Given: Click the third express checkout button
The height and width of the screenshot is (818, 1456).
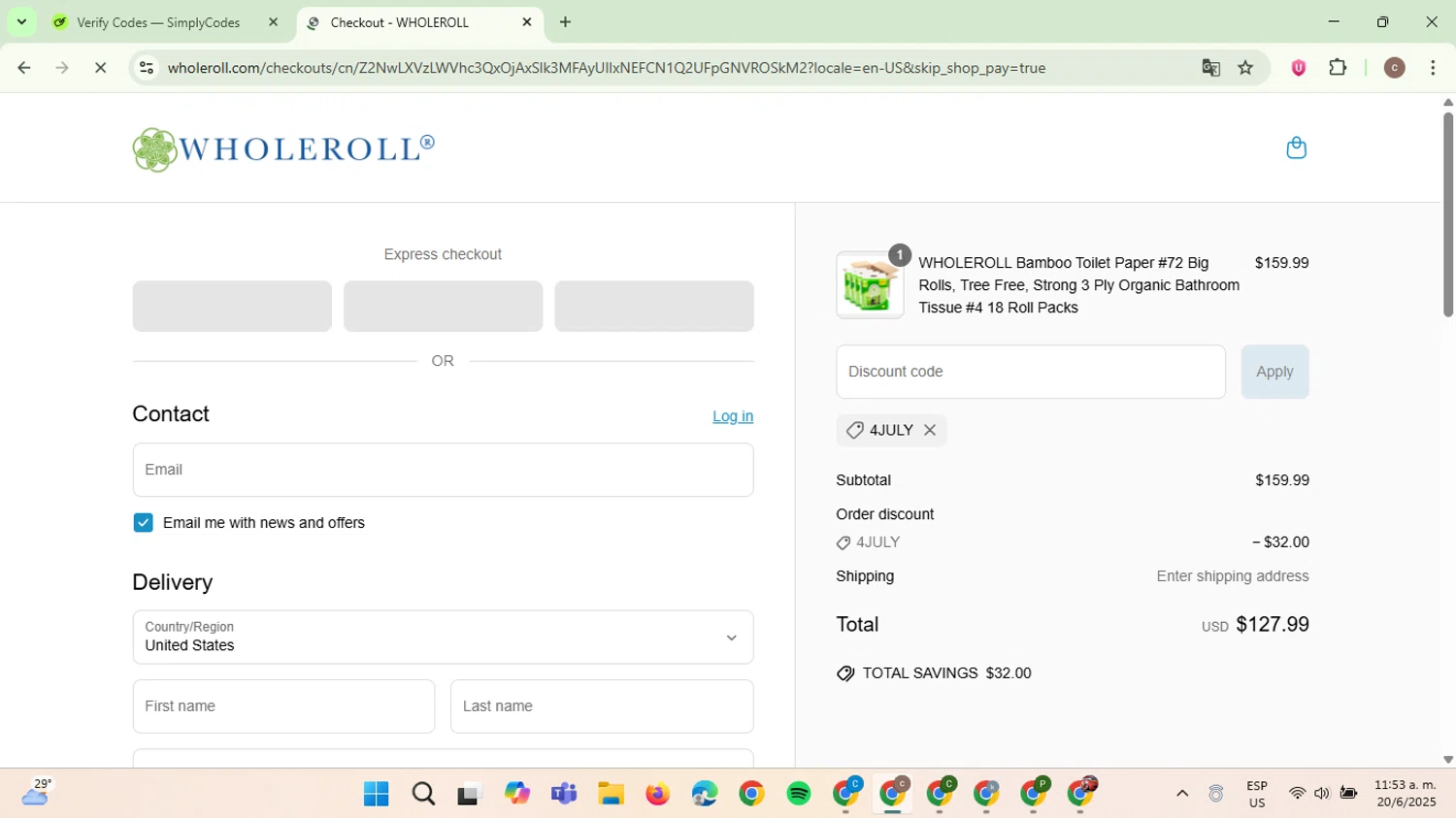Looking at the screenshot, I should (x=654, y=306).
